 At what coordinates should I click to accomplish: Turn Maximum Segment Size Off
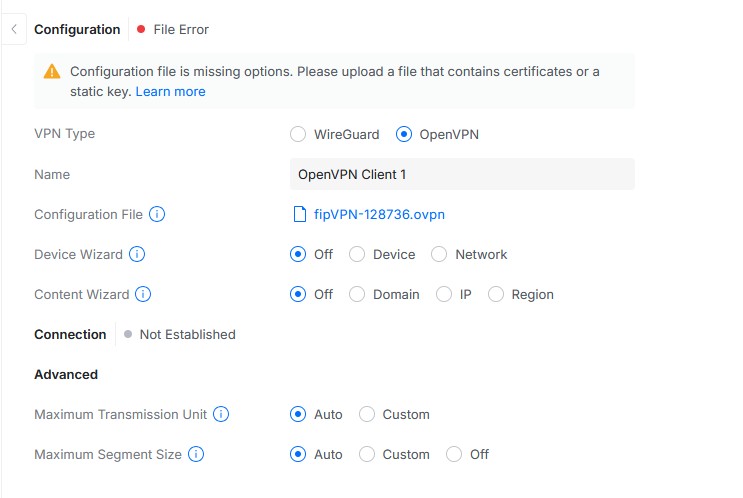click(x=454, y=454)
